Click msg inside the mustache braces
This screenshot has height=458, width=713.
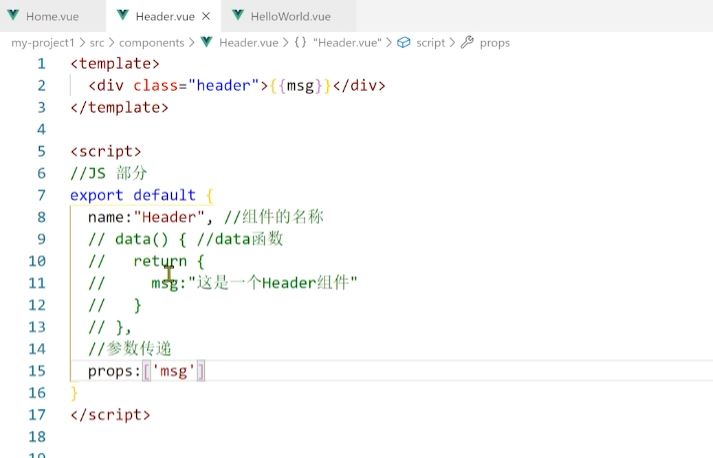point(300,86)
